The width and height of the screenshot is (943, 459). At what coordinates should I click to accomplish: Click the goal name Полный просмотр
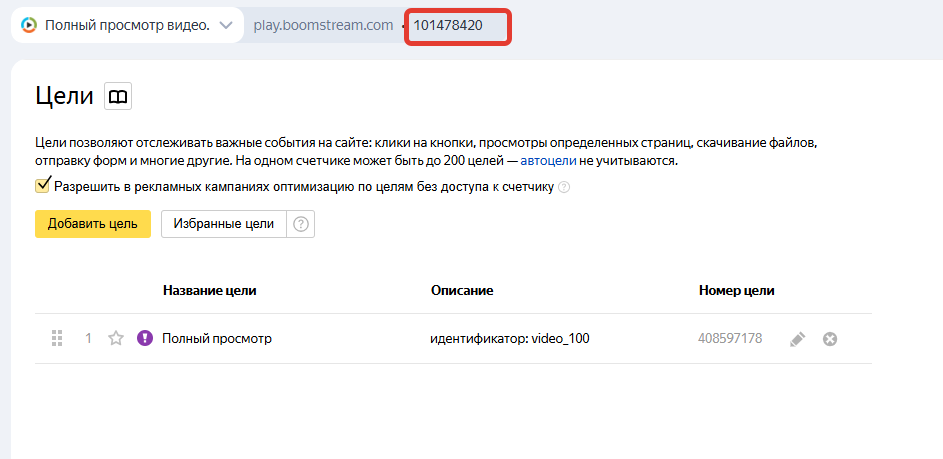click(217, 339)
